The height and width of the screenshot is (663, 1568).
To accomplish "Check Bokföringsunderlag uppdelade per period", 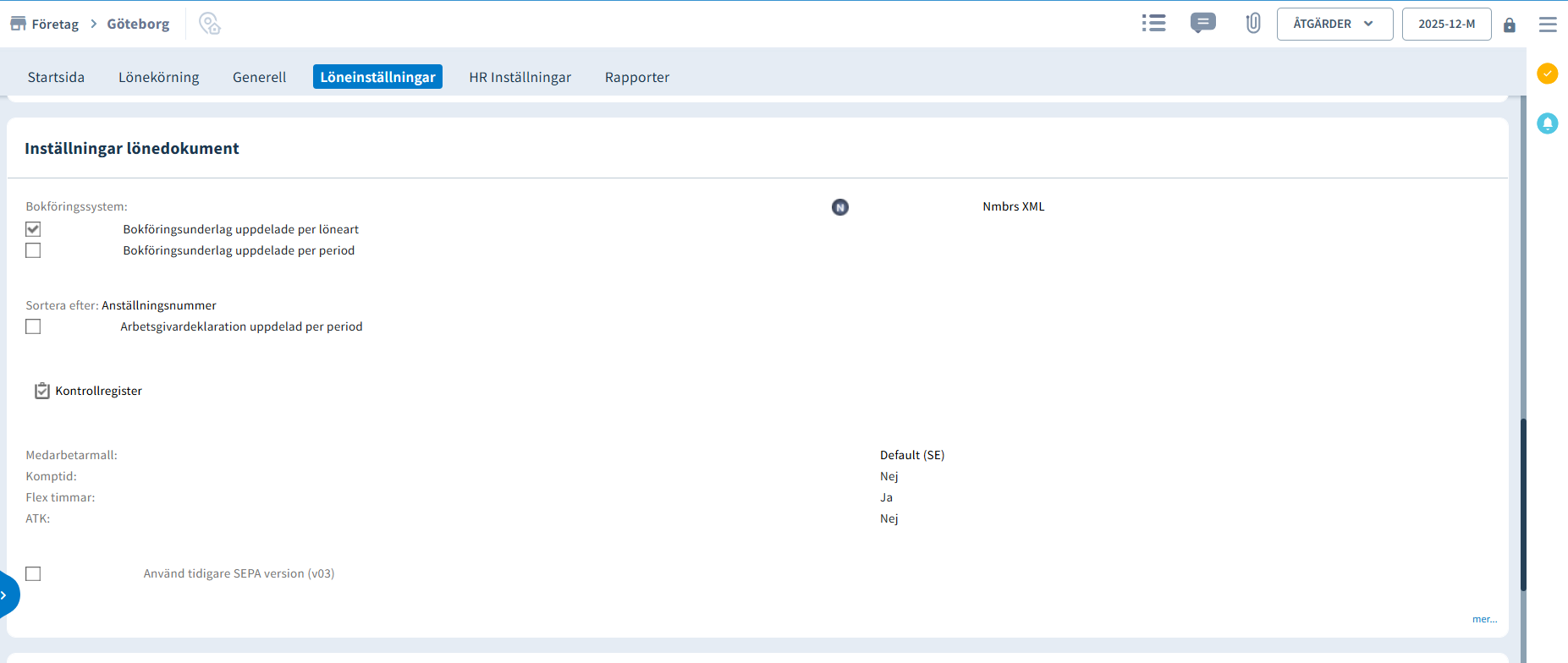I will [33, 250].
